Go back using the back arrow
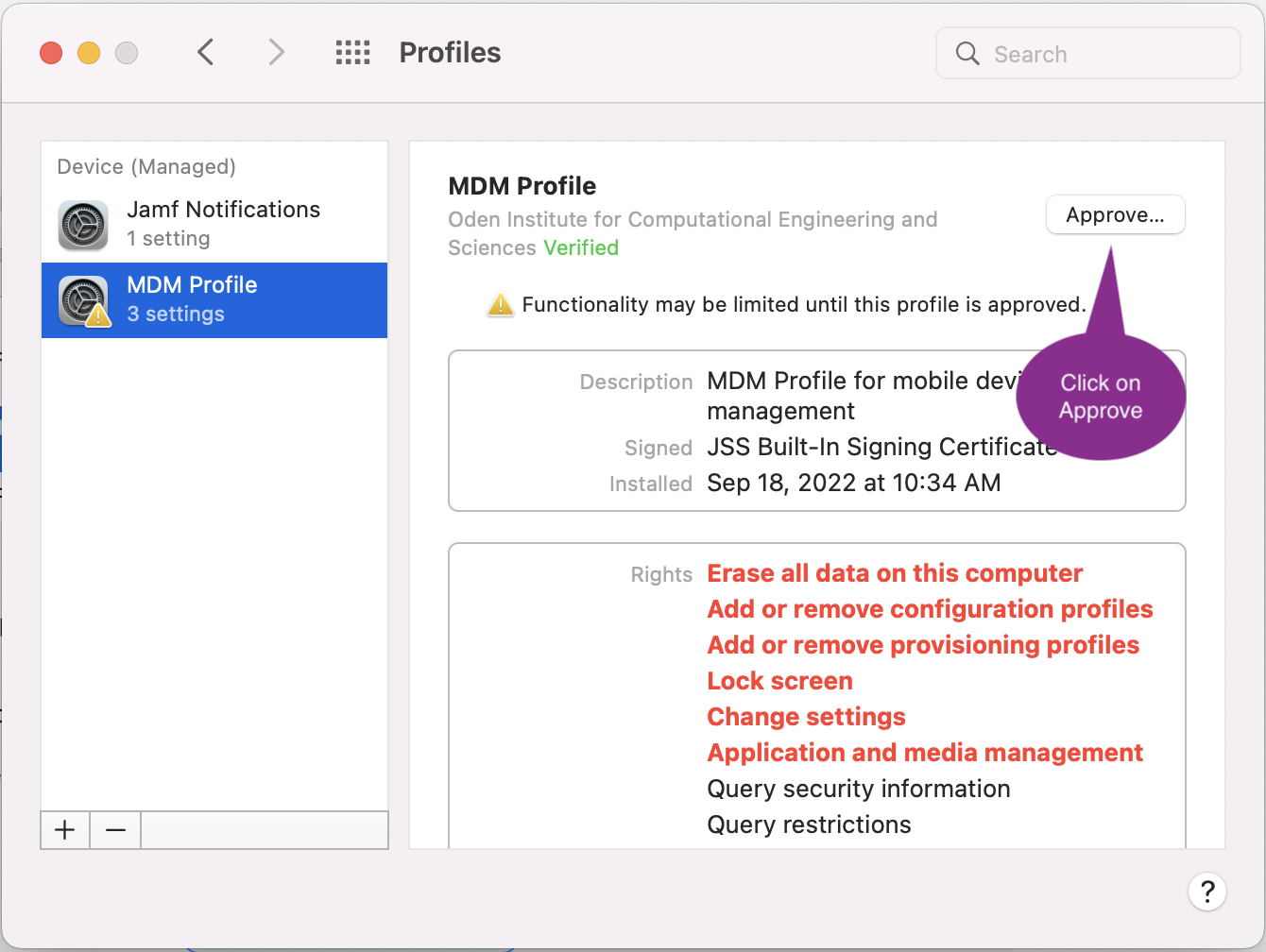 [205, 52]
